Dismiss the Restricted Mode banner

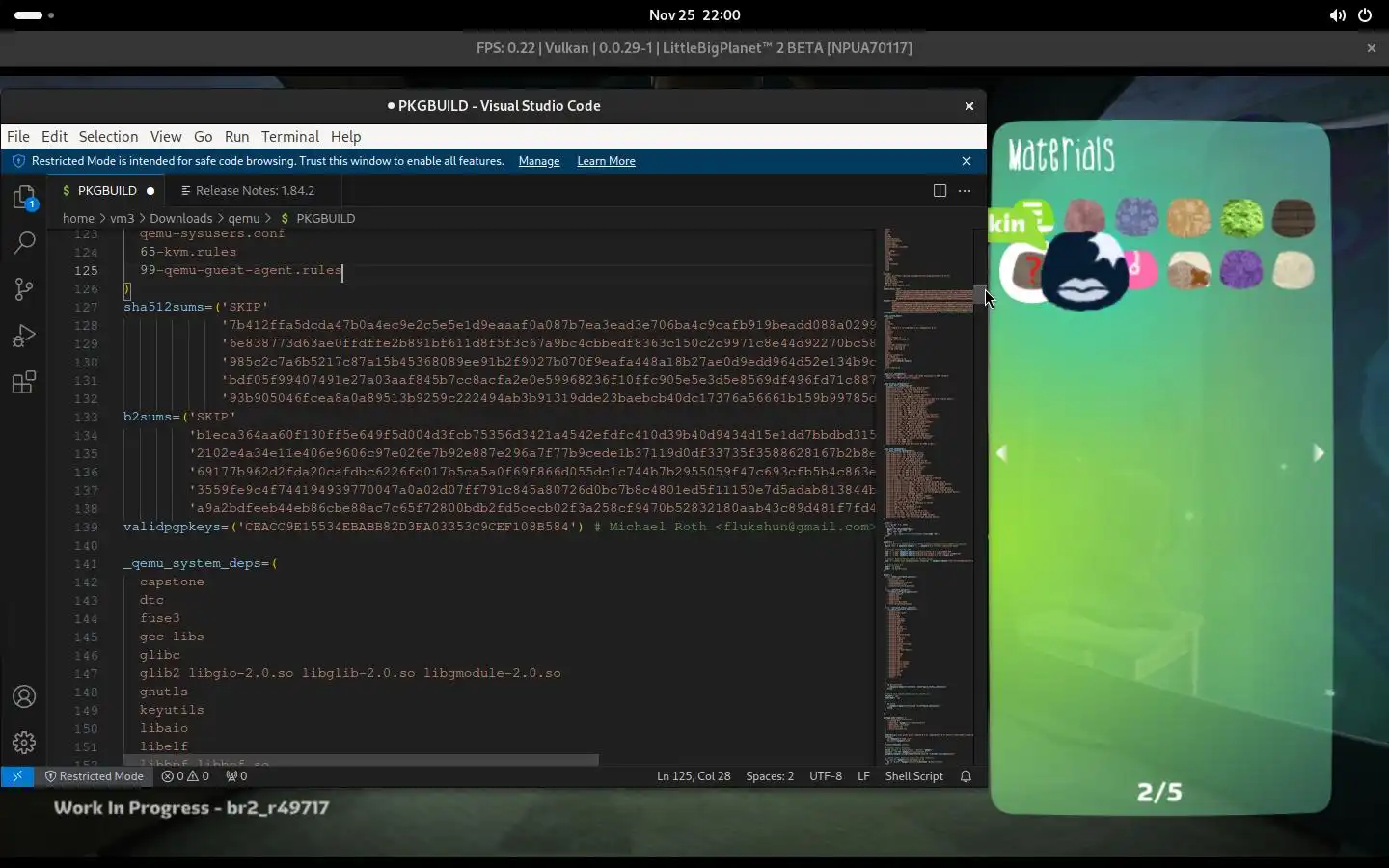[967, 161]
